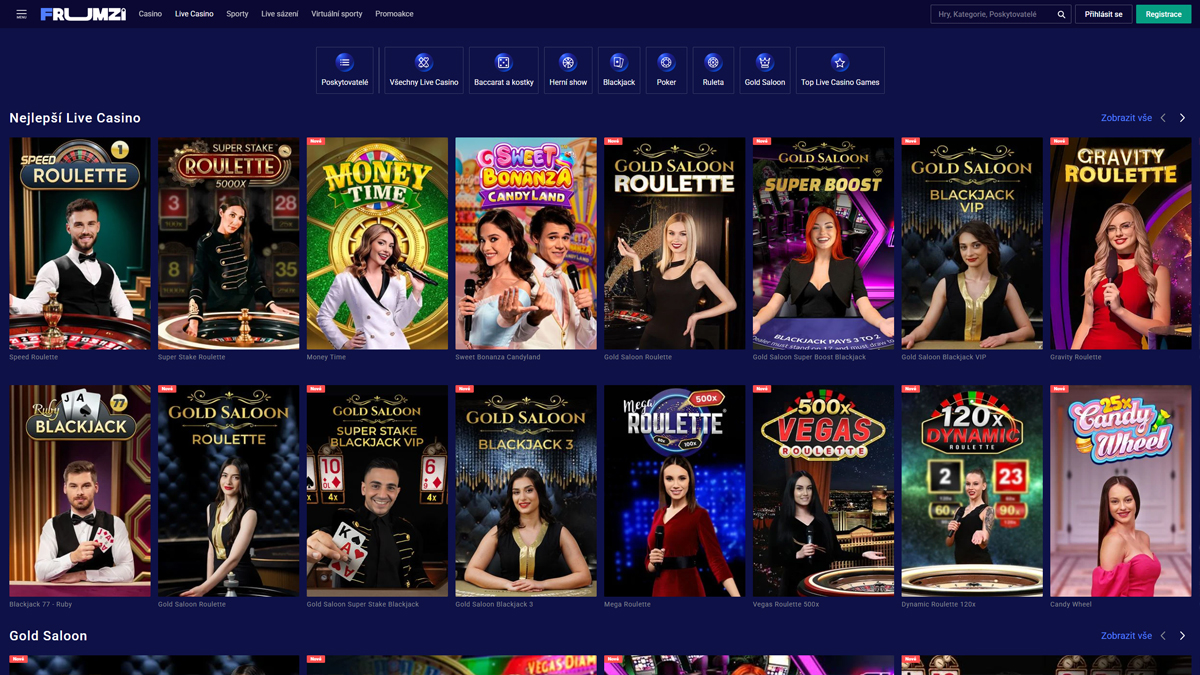Show next games in Nejlepší Live Casino
The width and height of the screenshot is (1200, 675).
point(1182,118)
